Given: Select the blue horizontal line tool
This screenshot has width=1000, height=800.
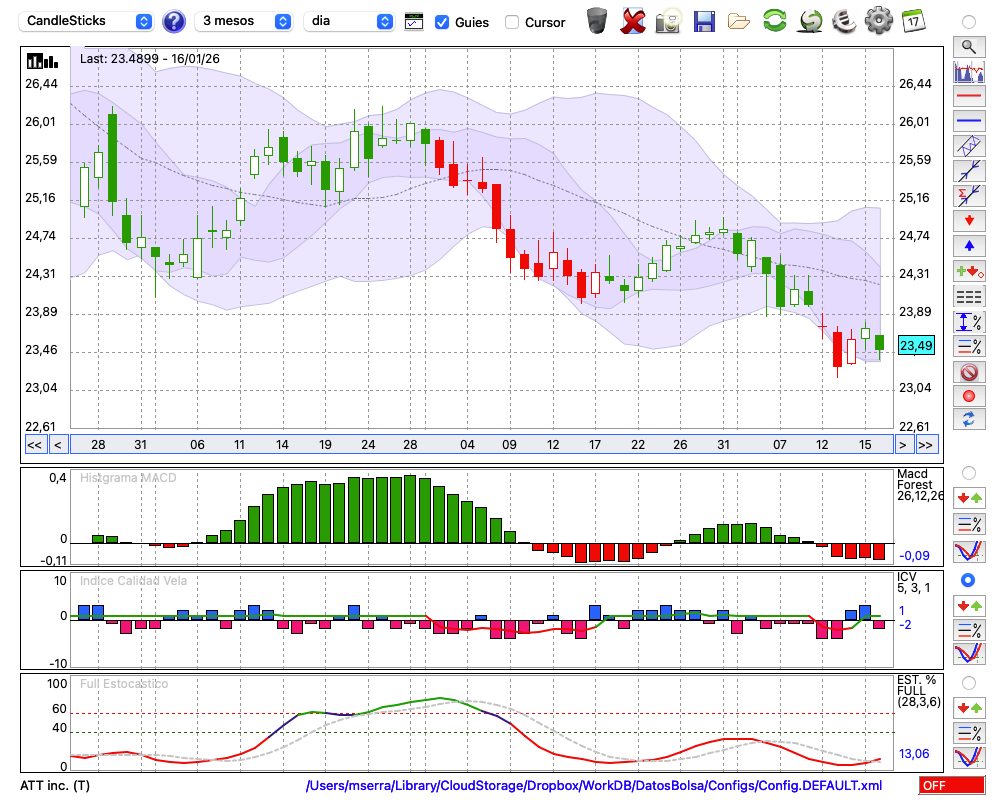Looking at the screenshot, I should pyautogui.click(x=968, y=121).
